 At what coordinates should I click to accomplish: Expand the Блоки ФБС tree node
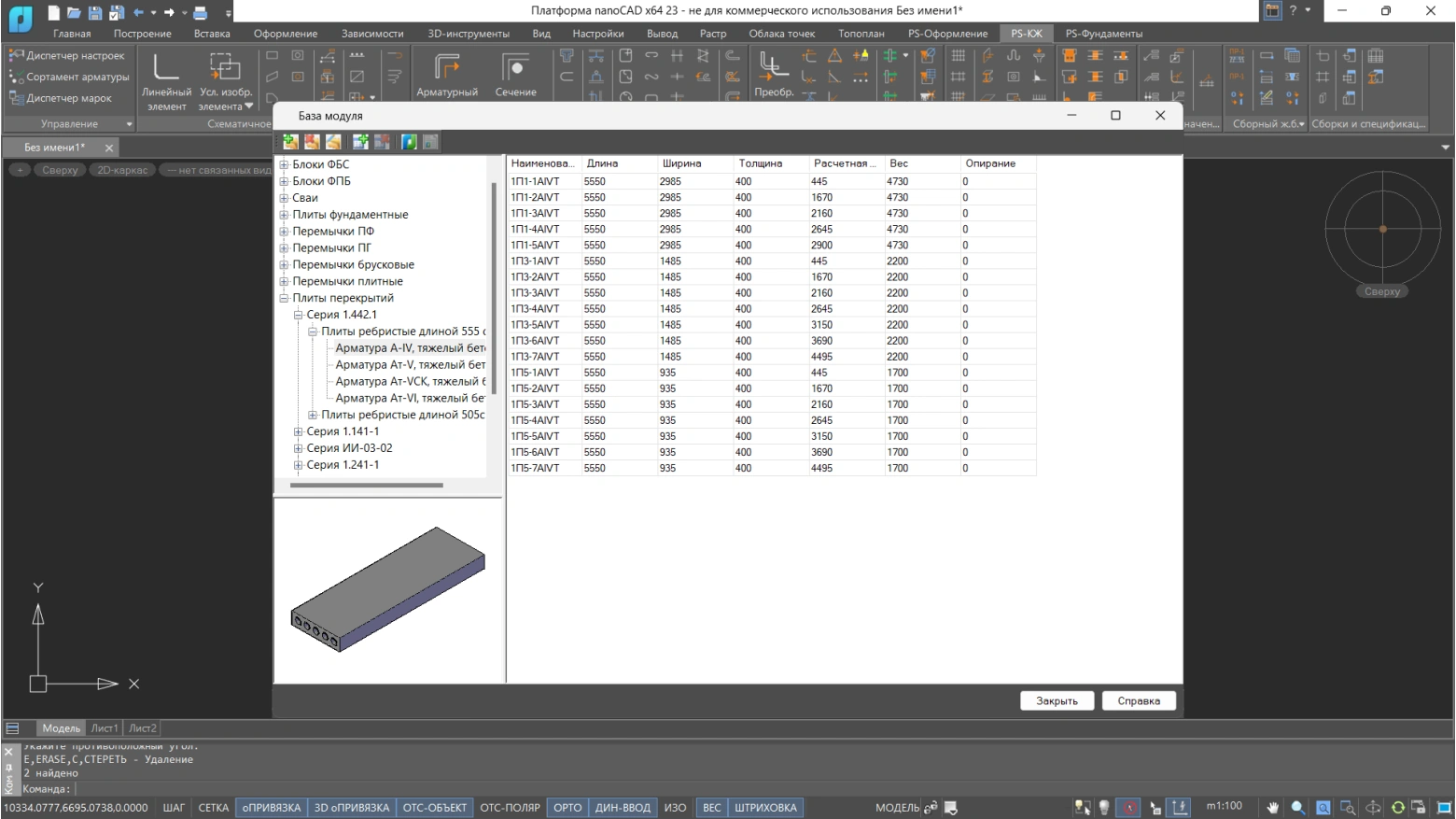click(x=284, y=165)
